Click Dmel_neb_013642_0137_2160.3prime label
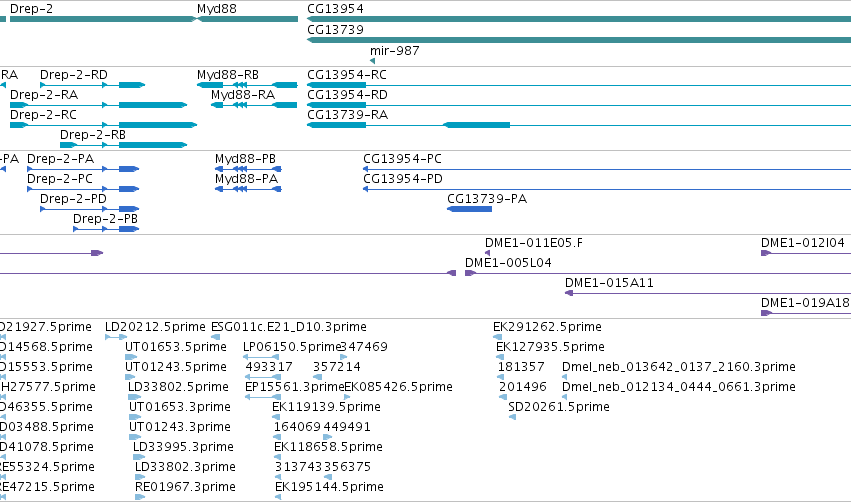This screenshot has width=851, height=502. pyautogui.click(x=679, y=367)
